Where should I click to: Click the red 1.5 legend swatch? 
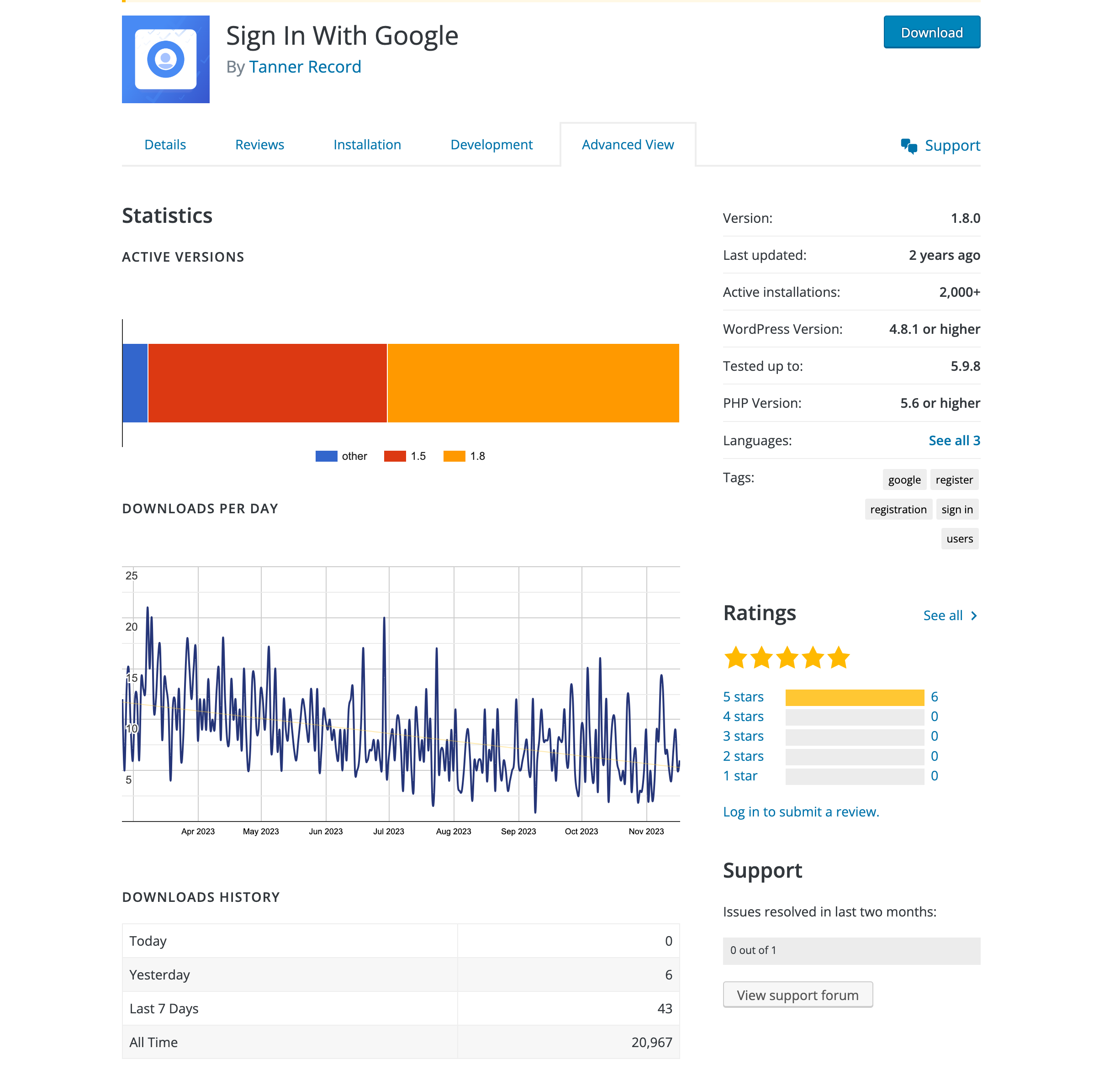coord(395,456)
